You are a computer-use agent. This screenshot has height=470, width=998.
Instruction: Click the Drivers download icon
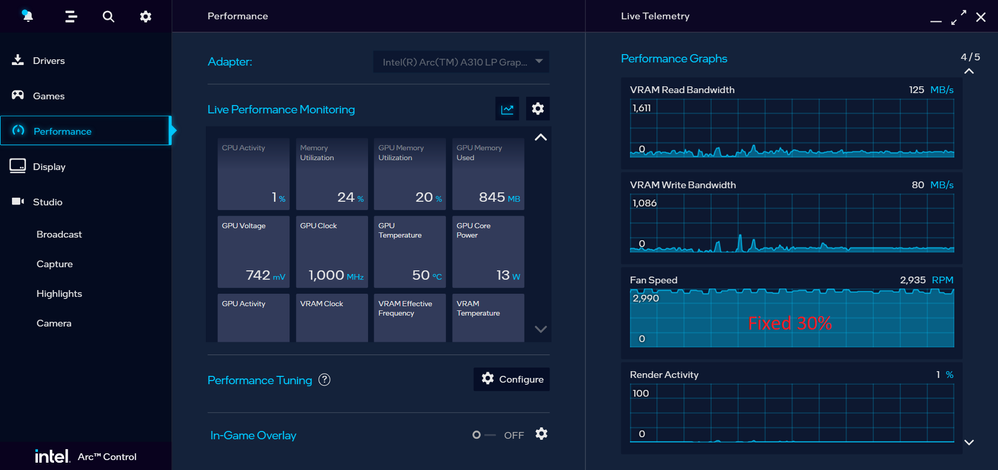pos(18,61)
